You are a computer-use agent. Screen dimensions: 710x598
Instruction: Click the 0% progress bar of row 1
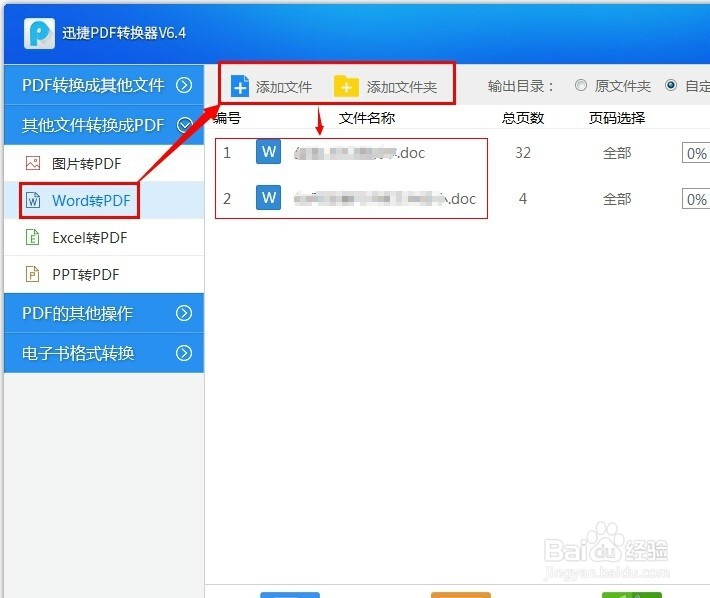coord(696,153)
